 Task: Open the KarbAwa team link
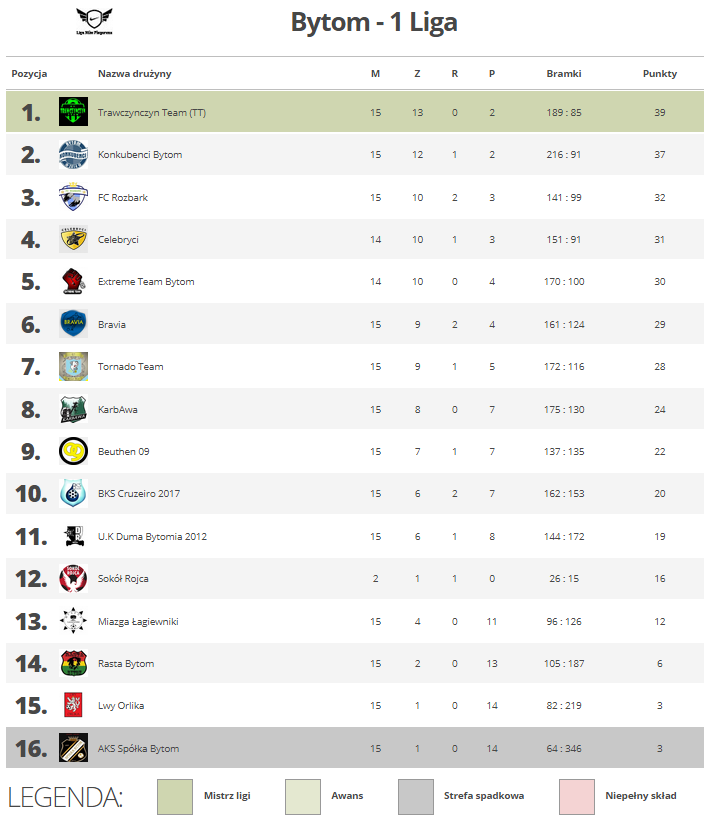click(118, 409)
